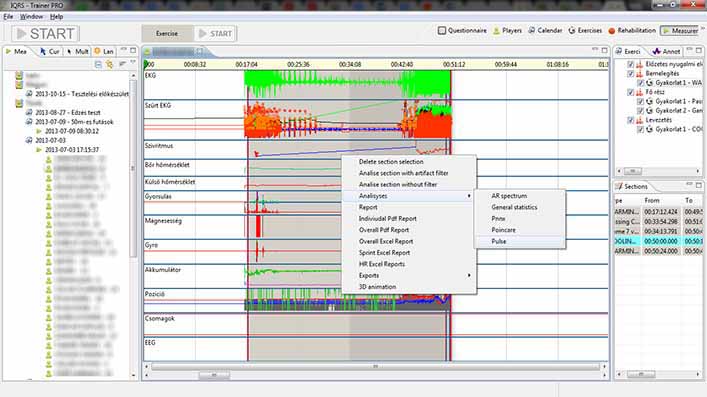This screenshot has height=397, width=707.
Task: Switch to the Measurement perspective button
Action: pos(679,31)
